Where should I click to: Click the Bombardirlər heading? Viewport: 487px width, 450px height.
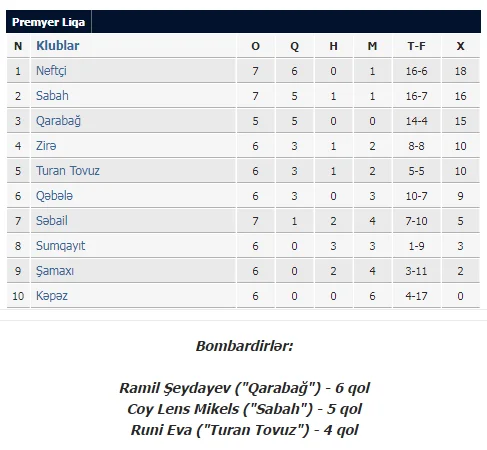(244, 346)
